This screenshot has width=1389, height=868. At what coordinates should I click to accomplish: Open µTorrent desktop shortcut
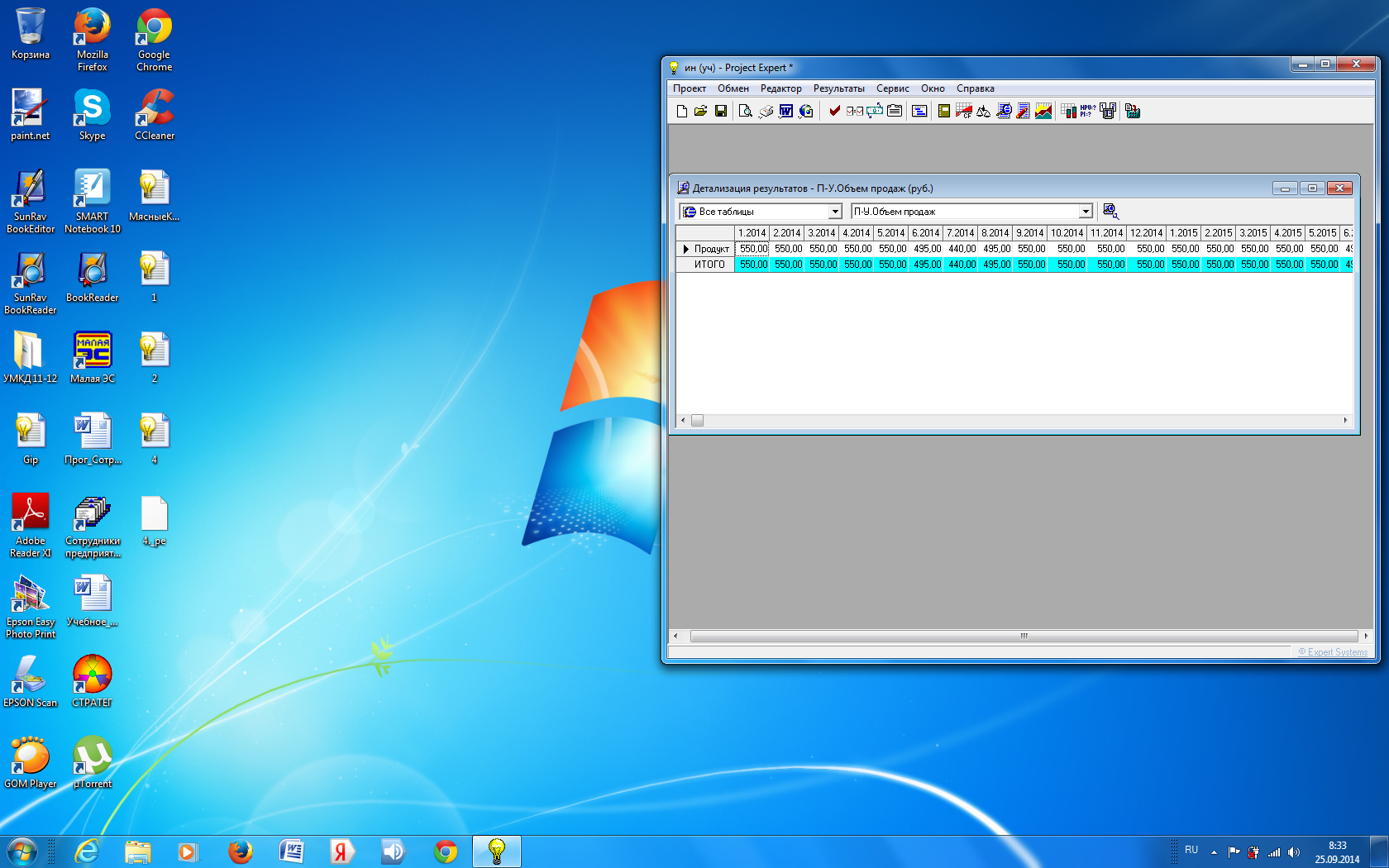[92, 762]
